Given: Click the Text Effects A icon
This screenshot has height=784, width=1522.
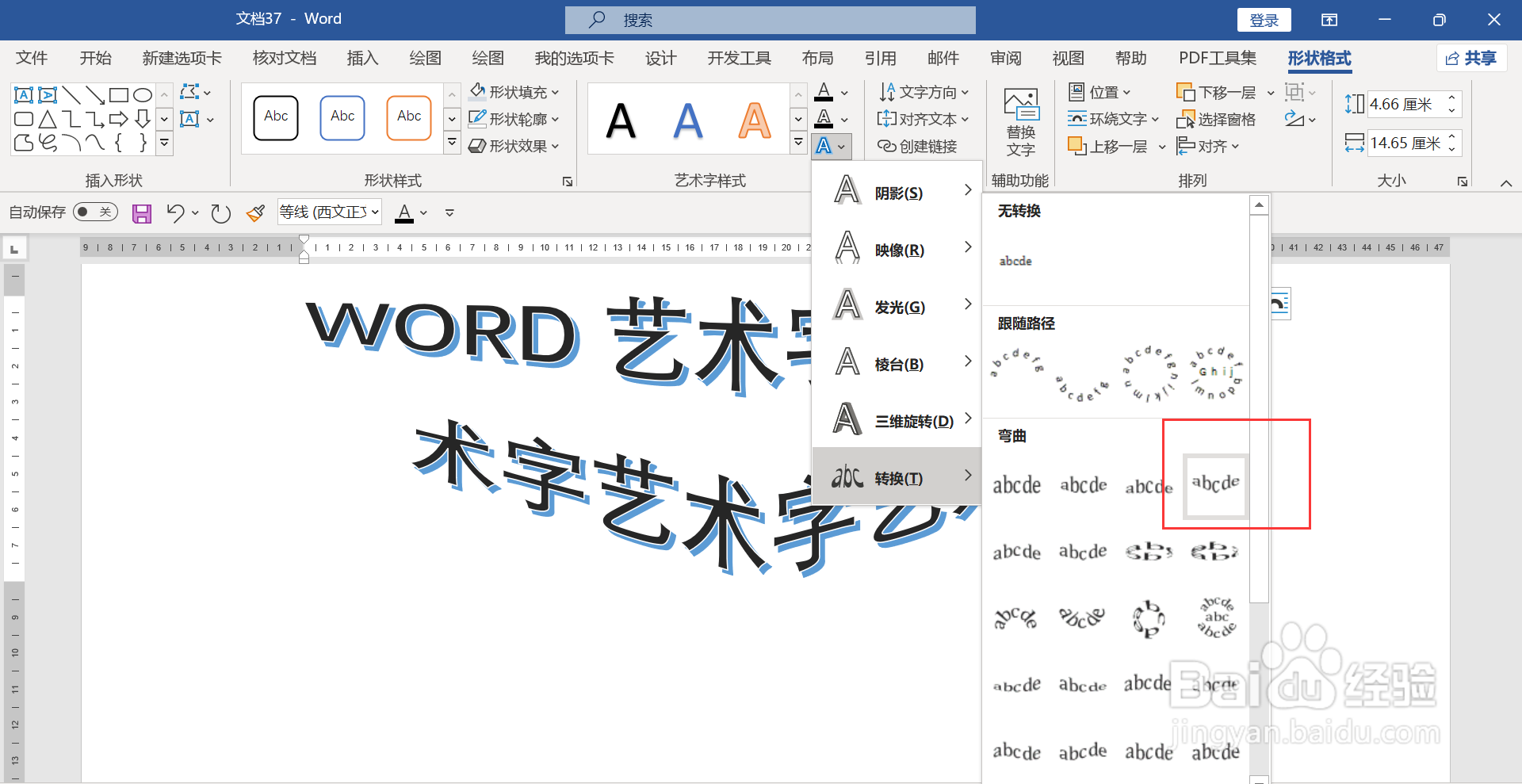Looking at the screenshot, I should pos(824,146).
